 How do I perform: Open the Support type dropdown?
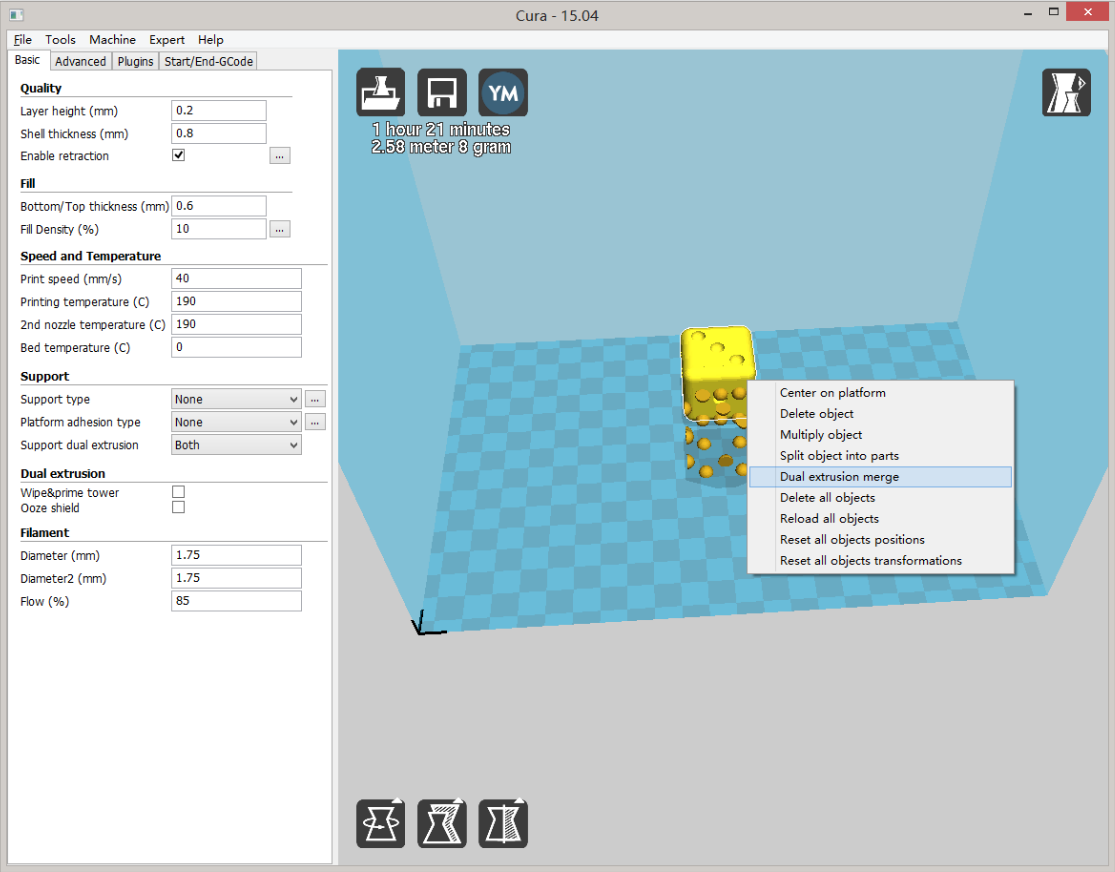coord(236,398)
